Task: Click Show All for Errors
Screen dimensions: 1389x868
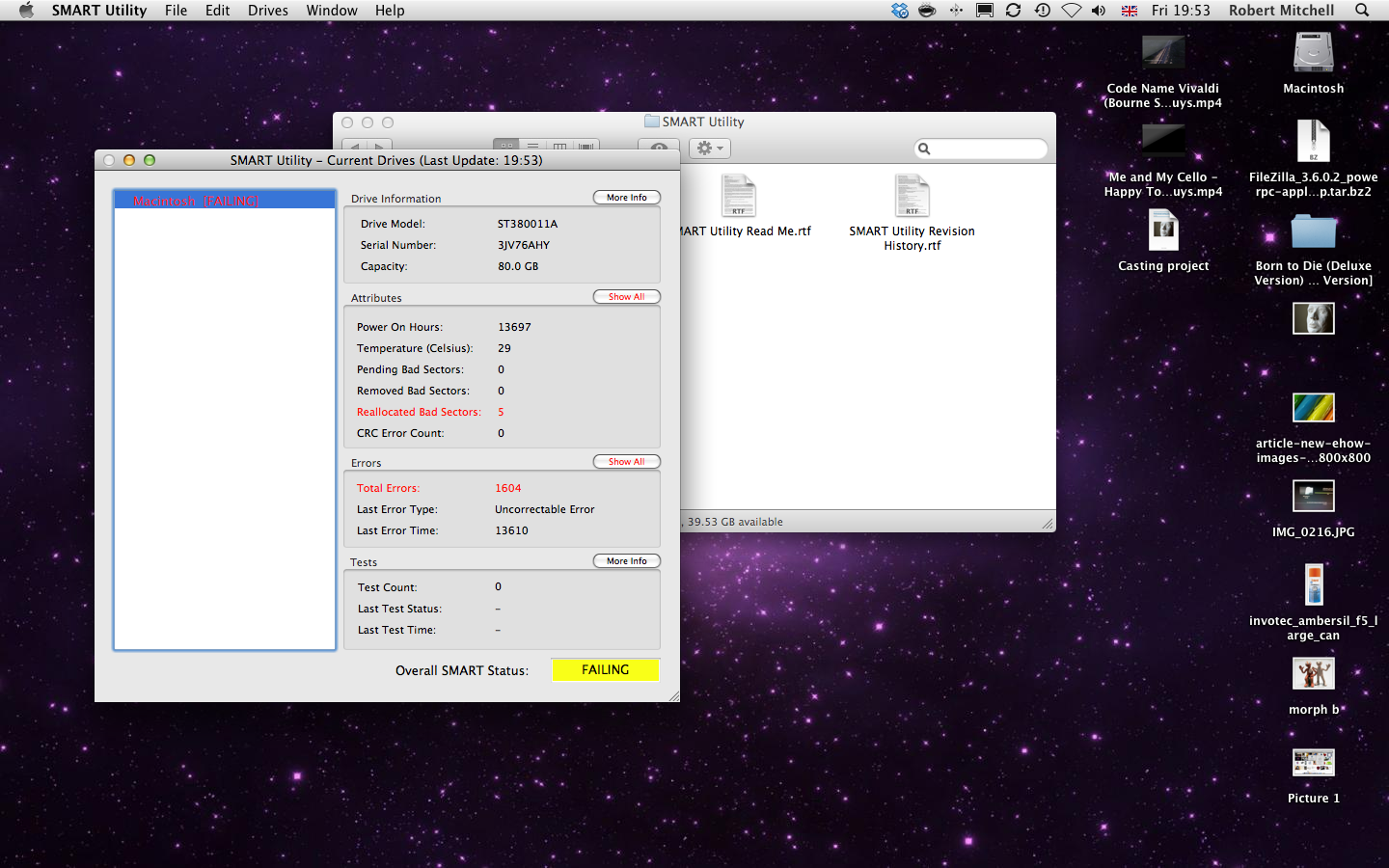Action: point(627,461)
